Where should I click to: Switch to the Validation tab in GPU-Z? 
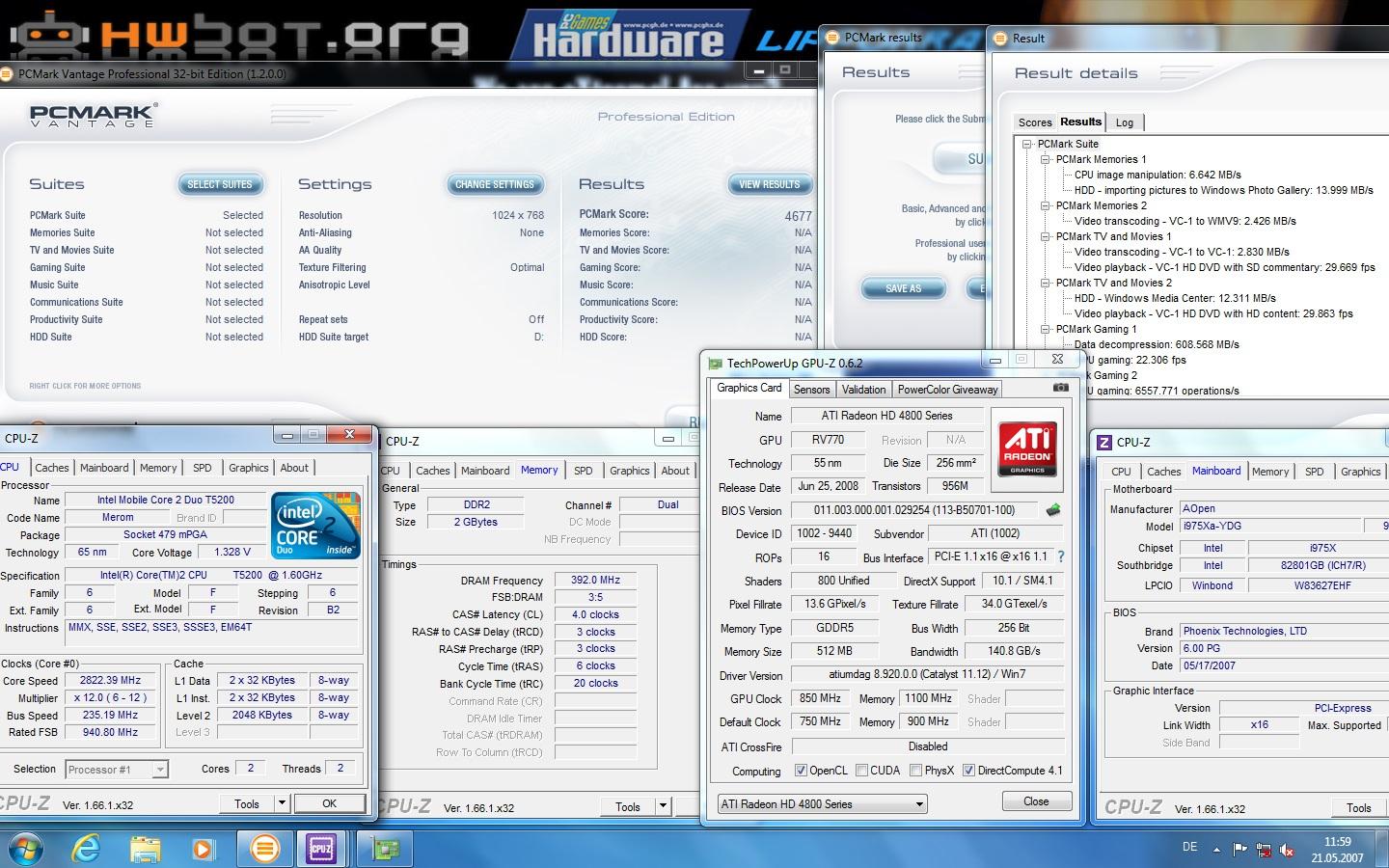click(x=863, y=390)
